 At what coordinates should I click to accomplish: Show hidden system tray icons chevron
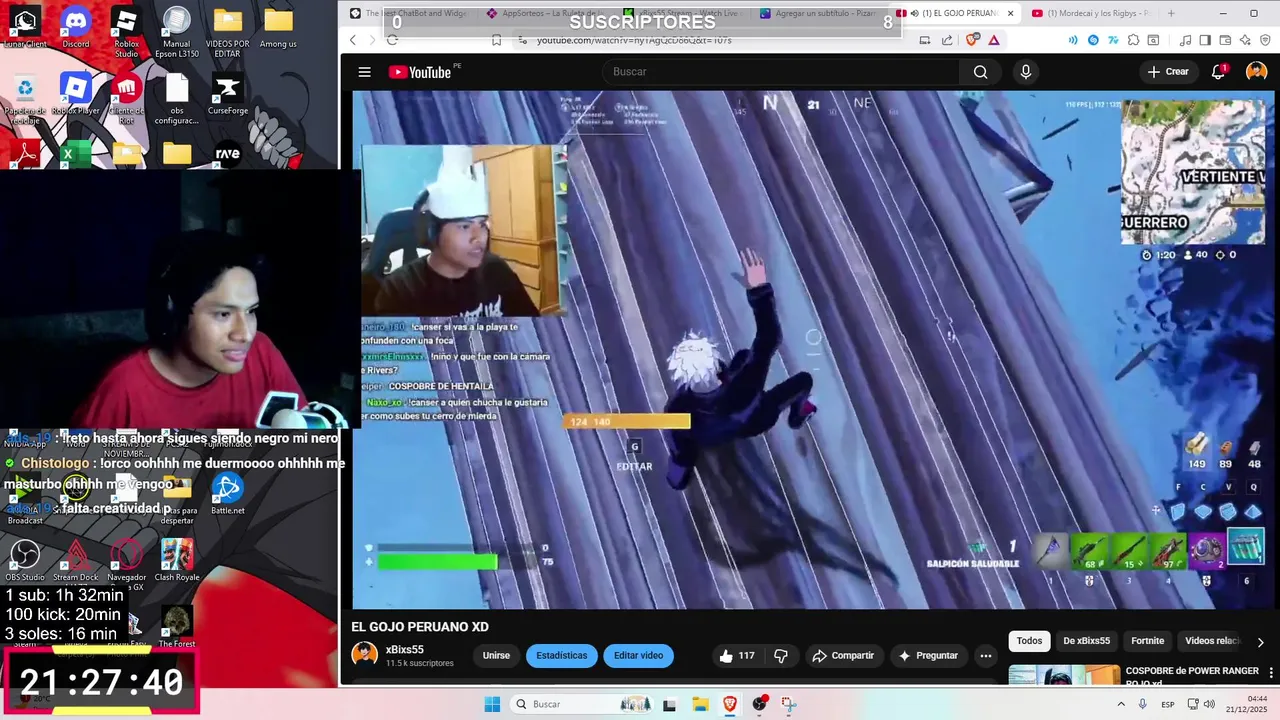(1121, 704)
